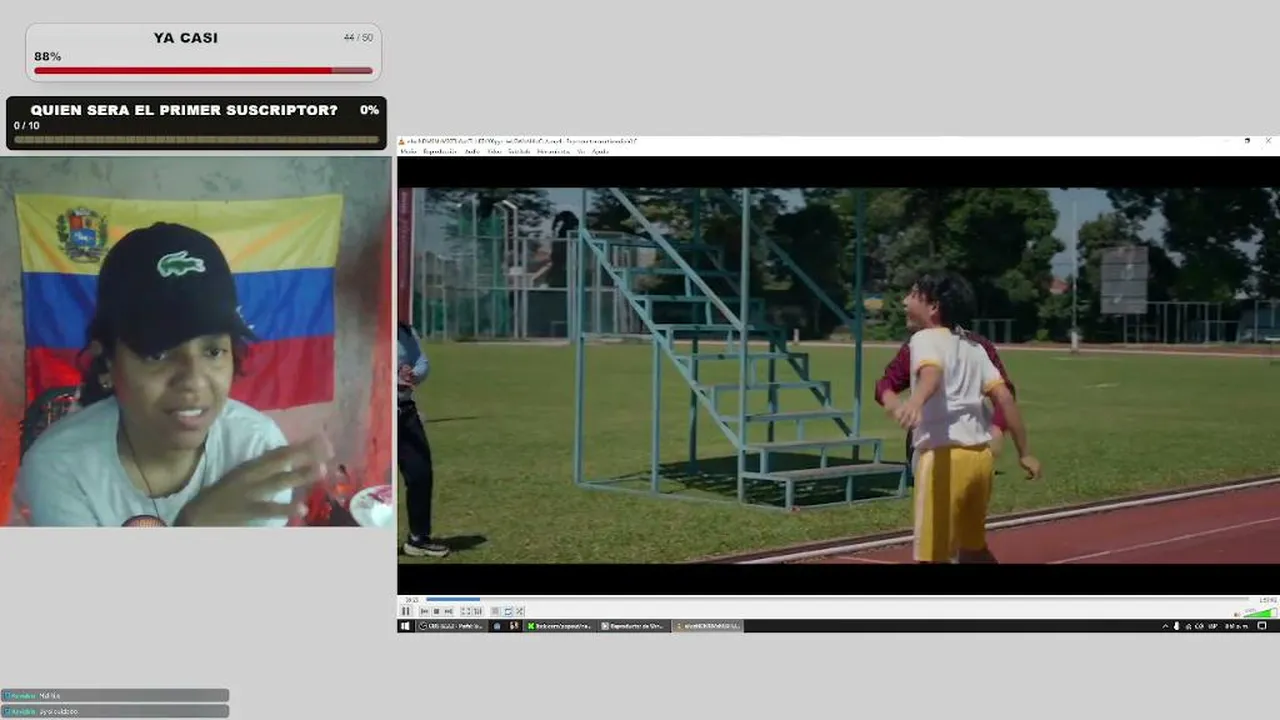
Task: Switch to OBS Studio taskbar button
Action: point(451,626)
